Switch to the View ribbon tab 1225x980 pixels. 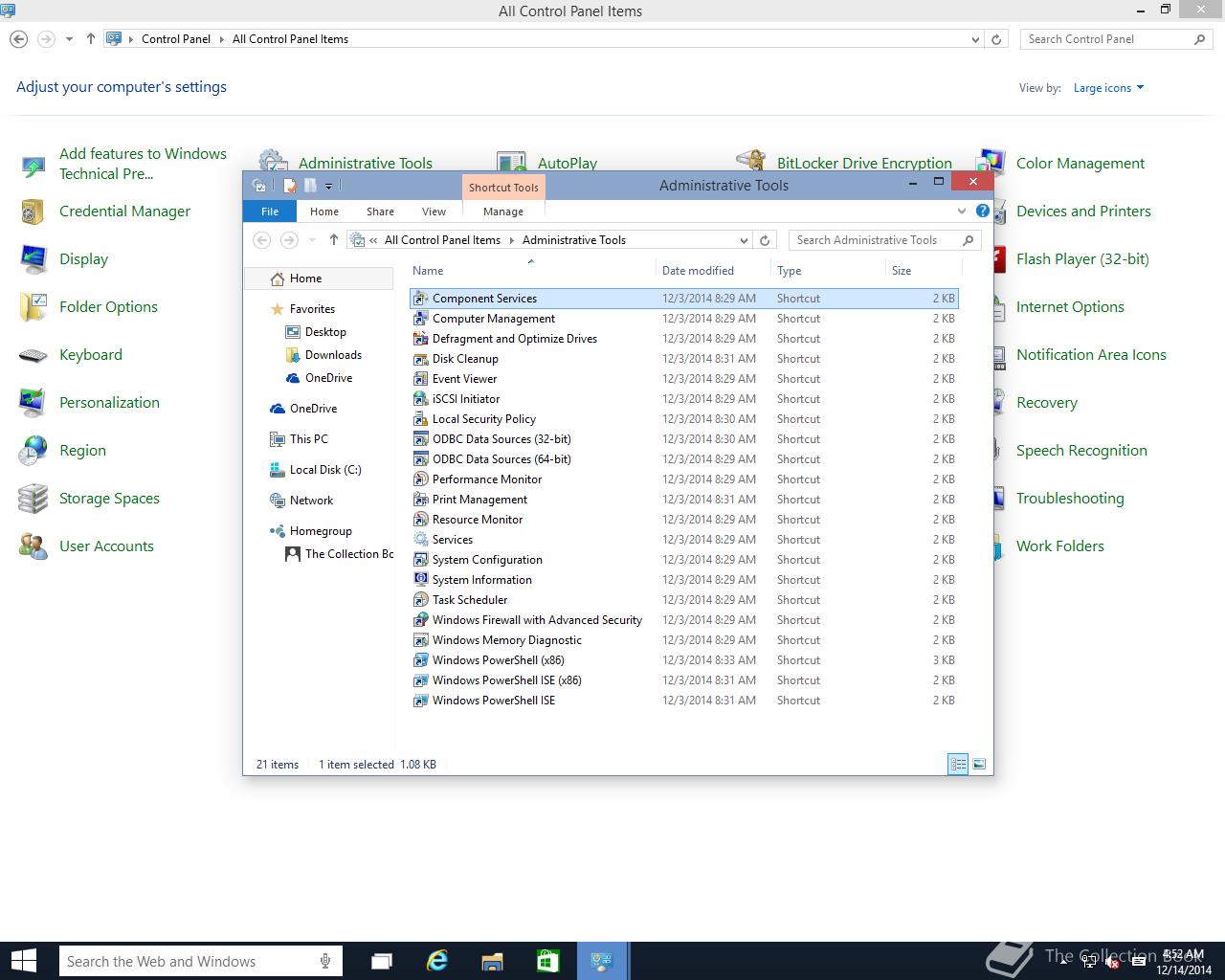point(434,212)
